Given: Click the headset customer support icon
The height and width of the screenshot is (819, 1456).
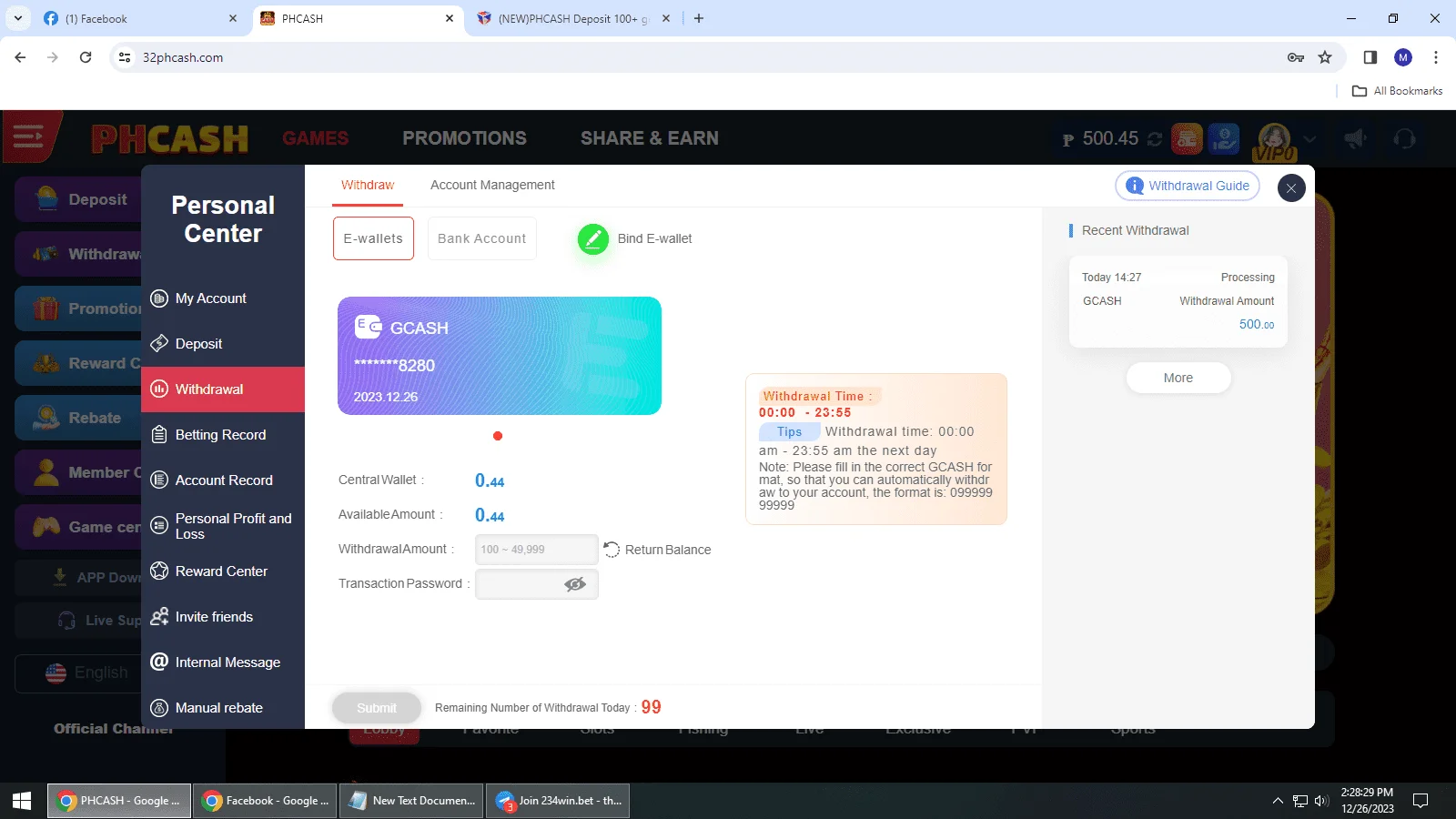Looking at the screenshot, I should 1405,138.
